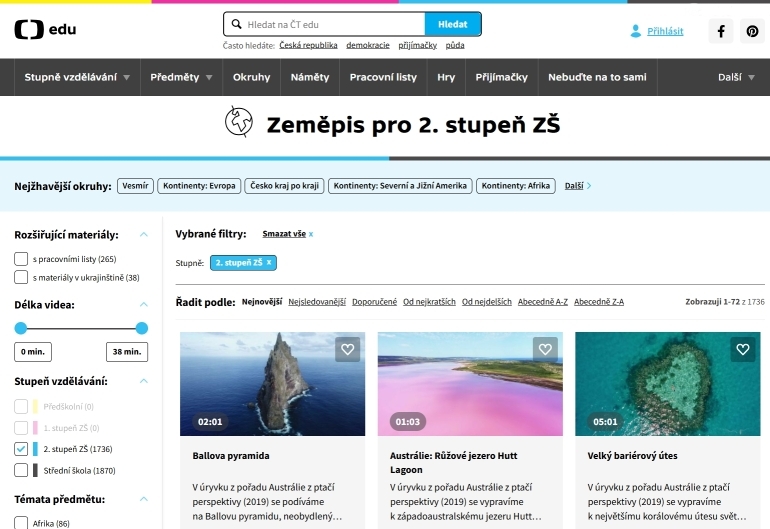Open the Facebook icon link

(x=720, y=31)
